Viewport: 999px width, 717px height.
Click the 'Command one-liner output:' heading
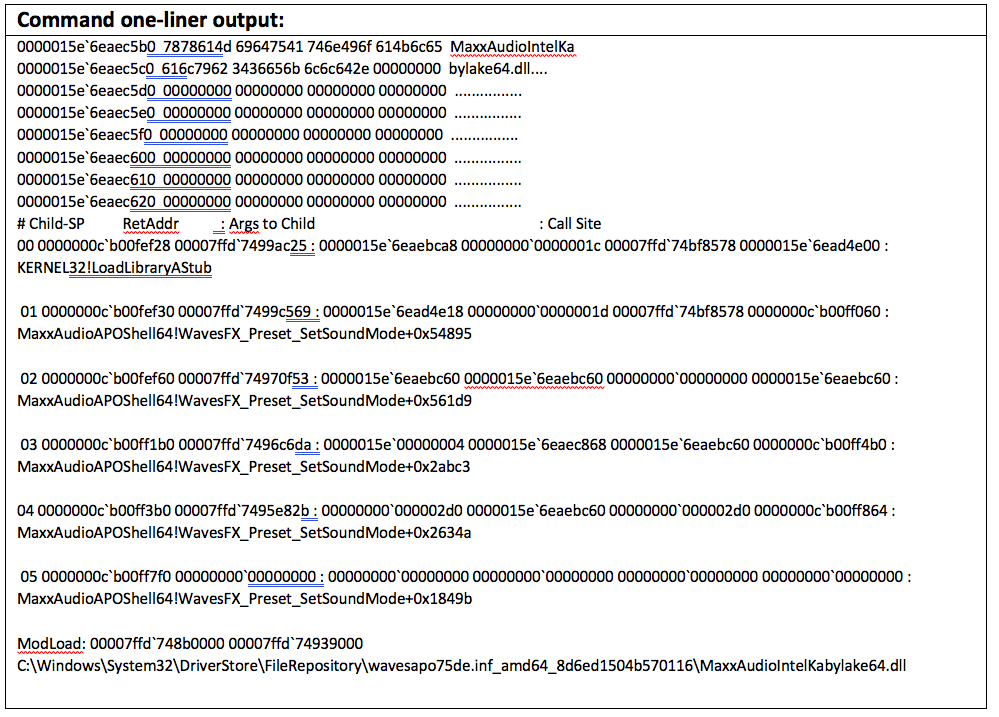pyautogui.click(x=150, y=20)
